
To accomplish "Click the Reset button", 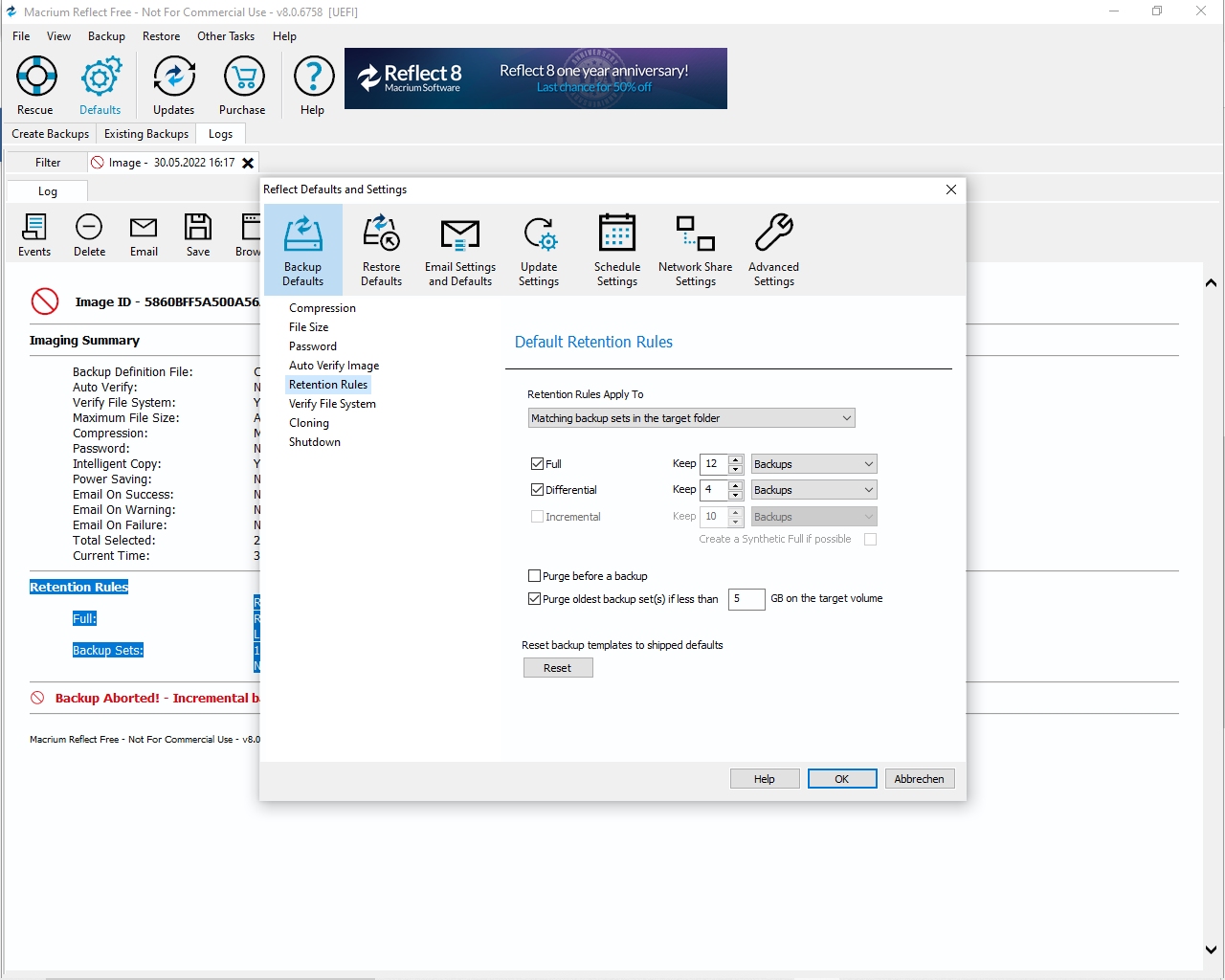I will coord(558,668).
